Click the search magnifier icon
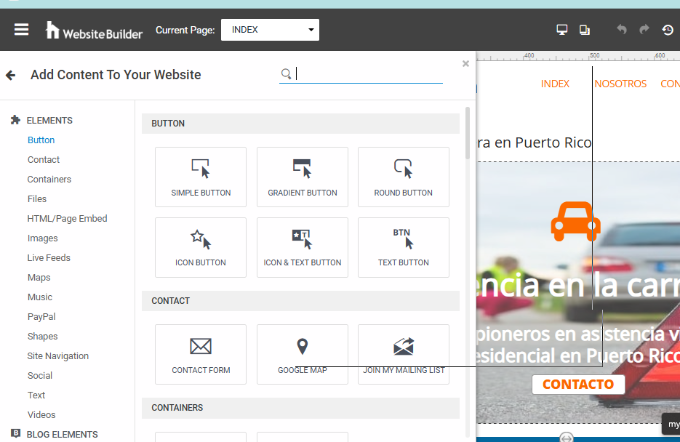This screenshot has width=680, height=442. click(x=286, y=74)
